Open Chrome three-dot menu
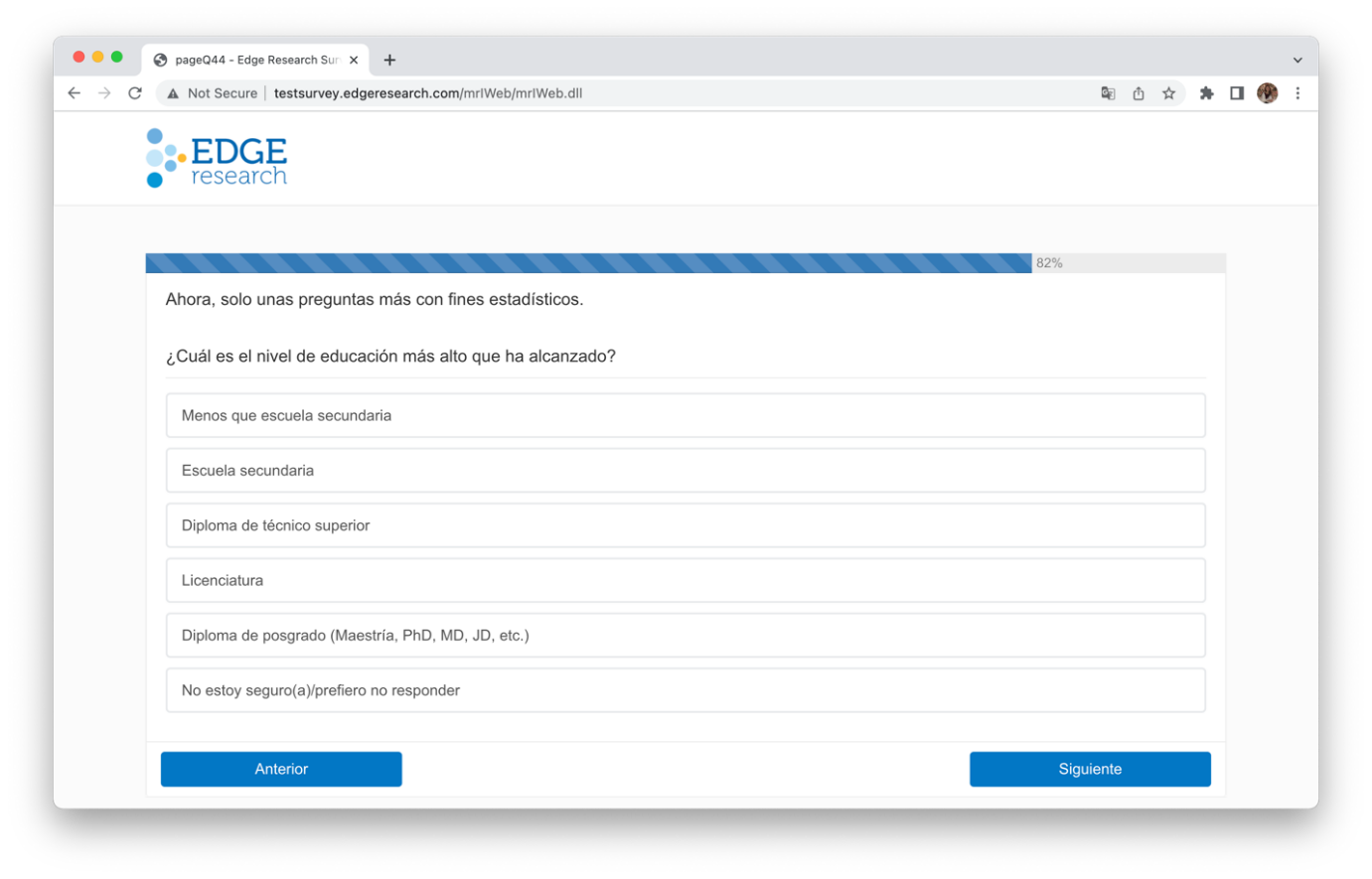Screen dimensions: 1372x879 (1297, 93)
